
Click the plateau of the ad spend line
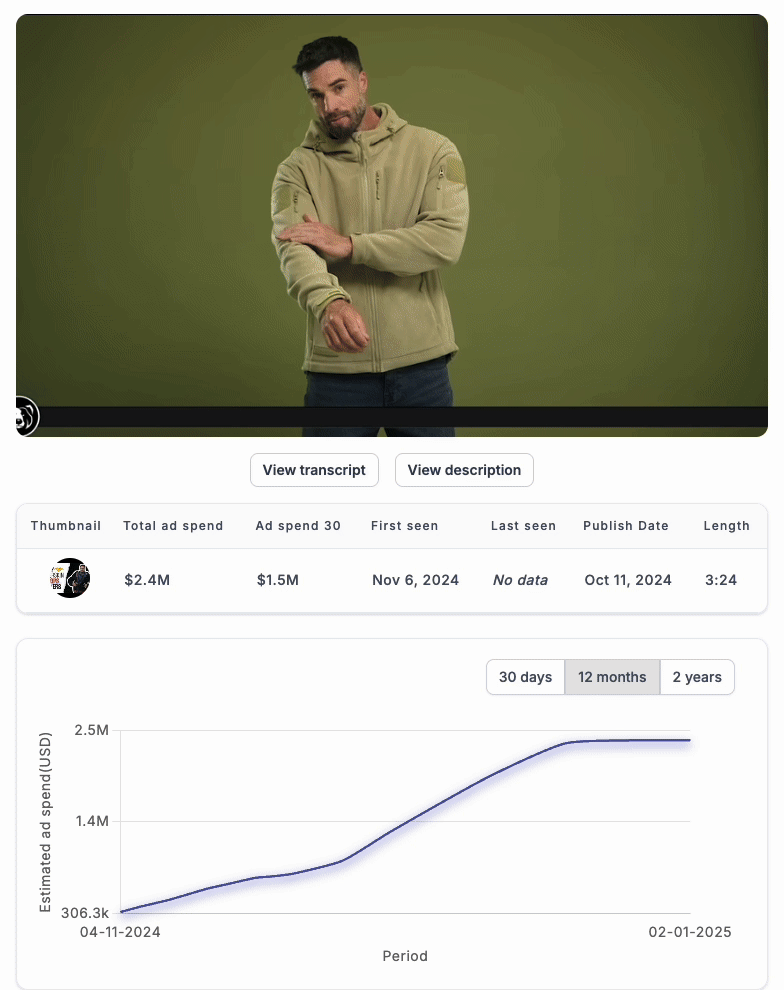(631, 740)
